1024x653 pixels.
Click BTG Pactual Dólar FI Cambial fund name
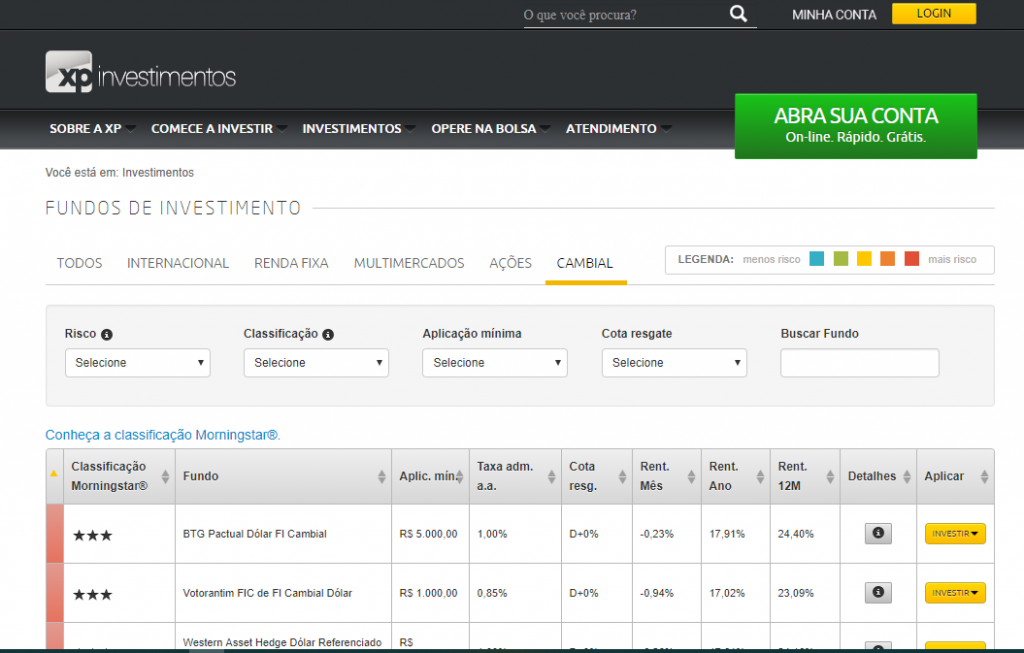point(255,534)
